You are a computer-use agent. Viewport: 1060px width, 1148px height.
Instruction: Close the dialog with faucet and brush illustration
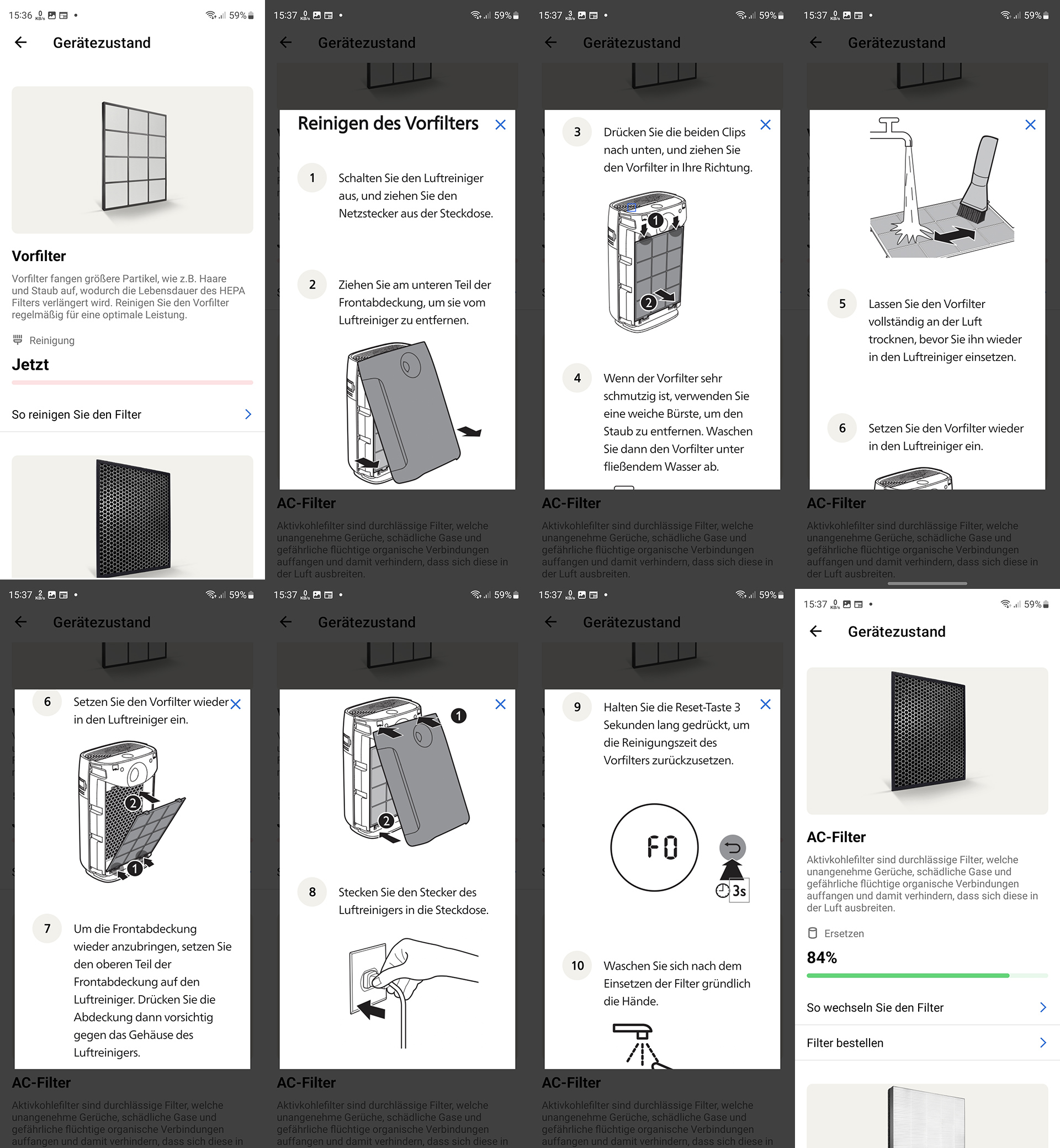pos(1030,125)
